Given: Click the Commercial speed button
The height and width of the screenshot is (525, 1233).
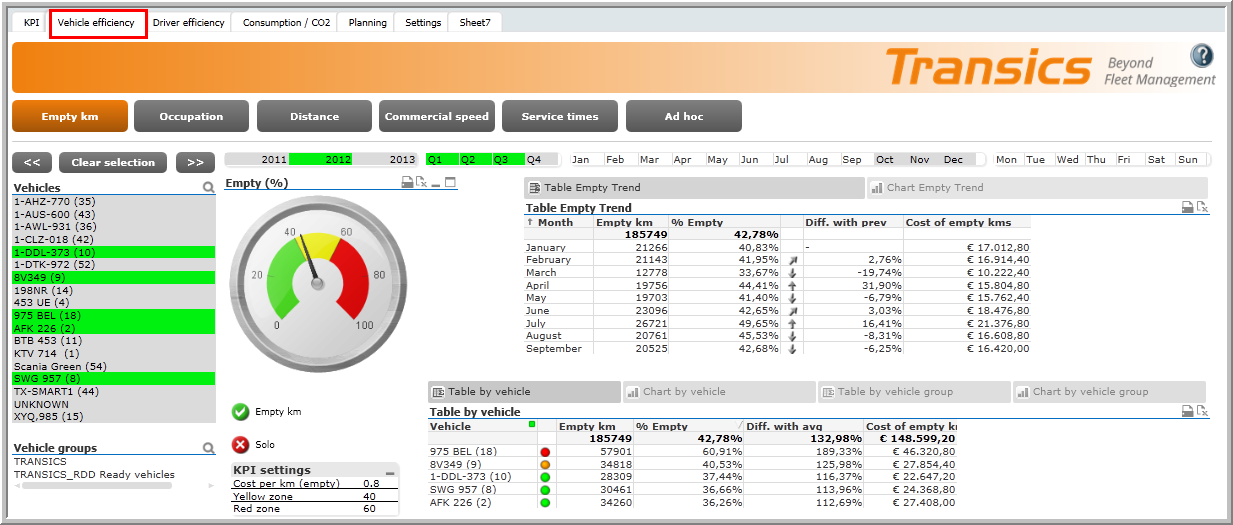Looking at the screenshot, I should 437,117.
